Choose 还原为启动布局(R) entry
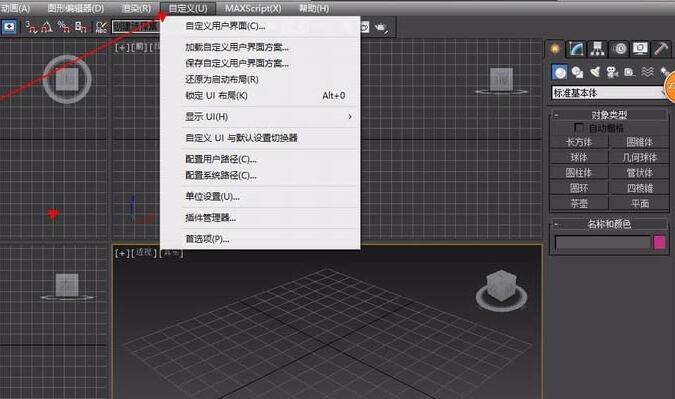Image resolution: width=675 pixels, height=399 pixels. [260, 79]
